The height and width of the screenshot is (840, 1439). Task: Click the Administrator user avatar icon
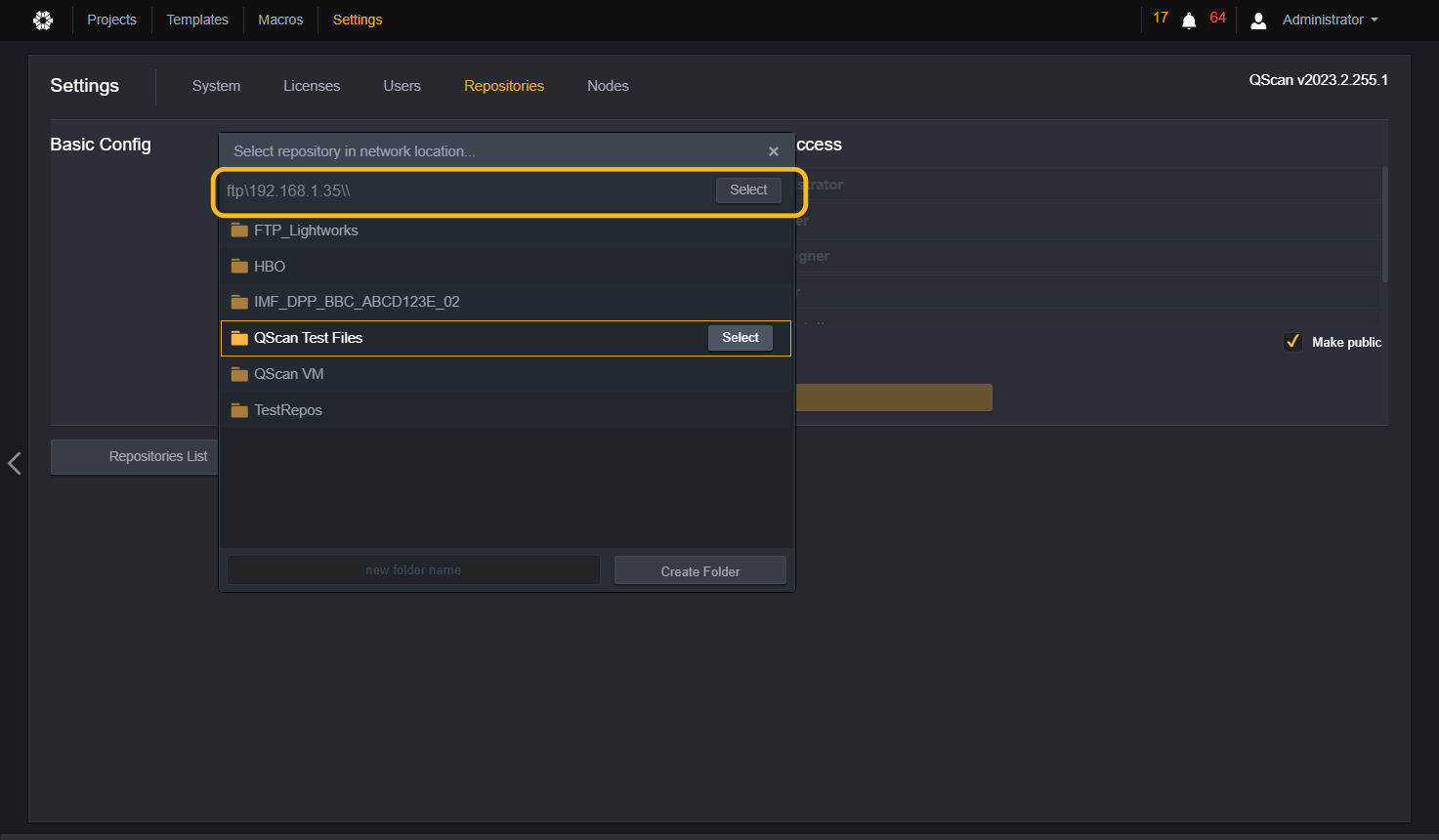pyautogui.click(x=1258, y=21)
